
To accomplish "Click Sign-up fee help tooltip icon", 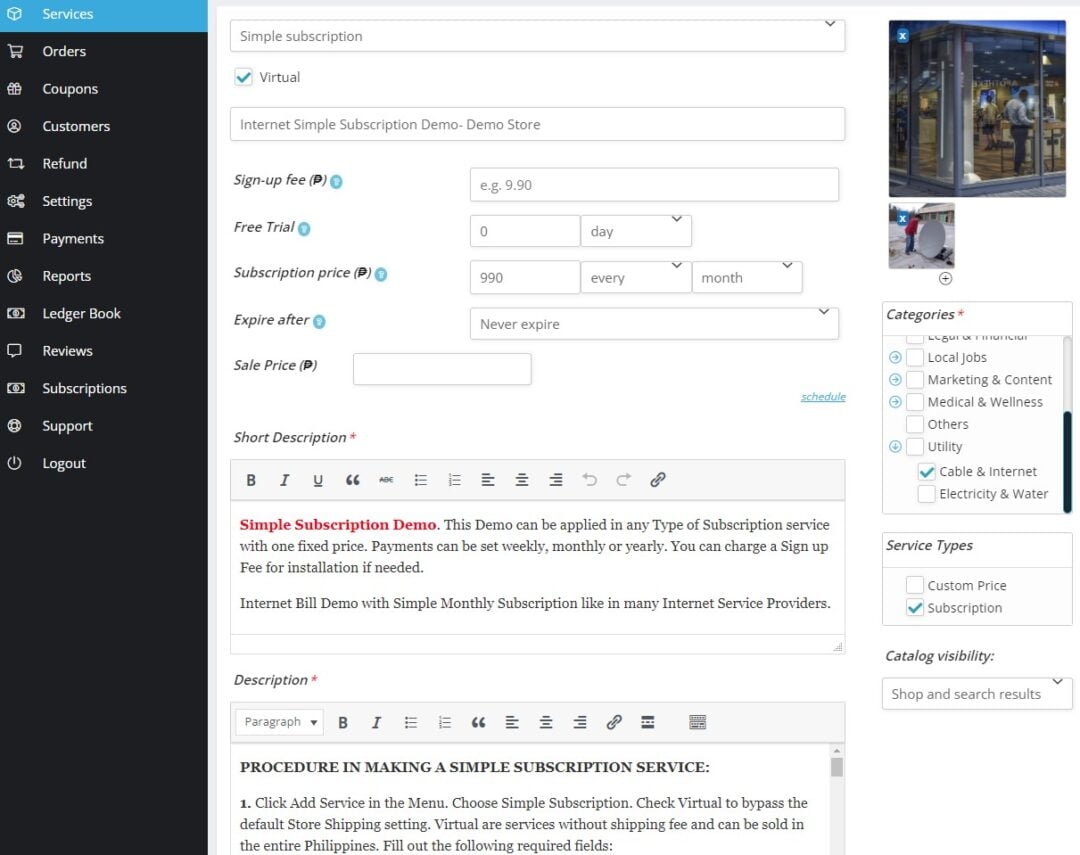I will [336, 182].
